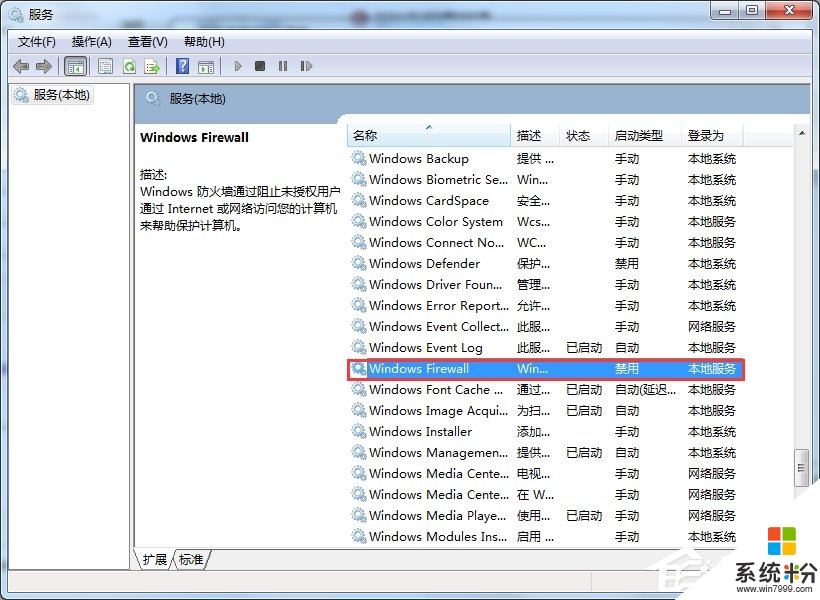The height and width of the screenshot is (600, 820).
Task: Sort by the 启动类型 column header
Action: (645, 135)
